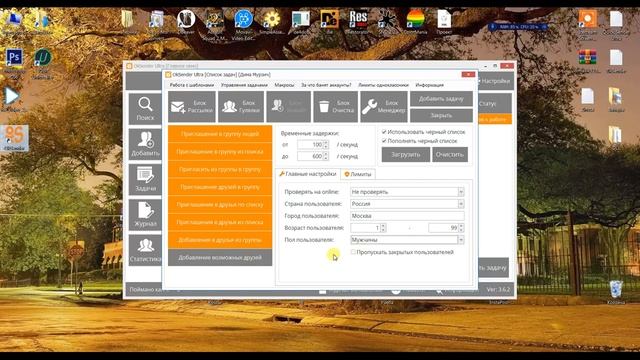640x360 pixels.
Task: Expand the Пол пользователя dropdown
Action: tap(461, 240)
